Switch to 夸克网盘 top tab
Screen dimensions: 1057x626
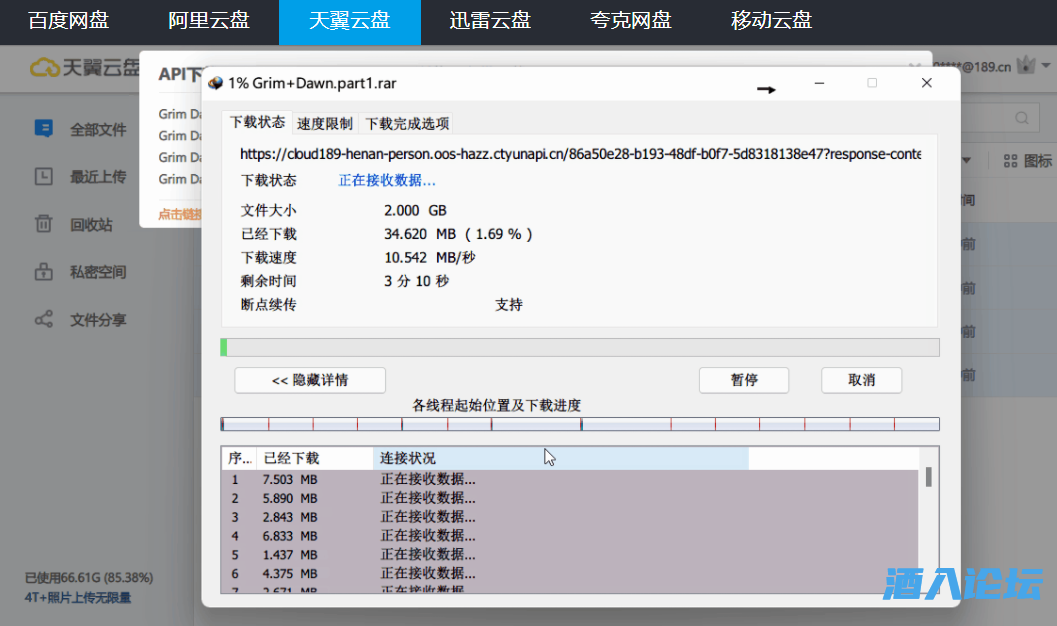631,21
